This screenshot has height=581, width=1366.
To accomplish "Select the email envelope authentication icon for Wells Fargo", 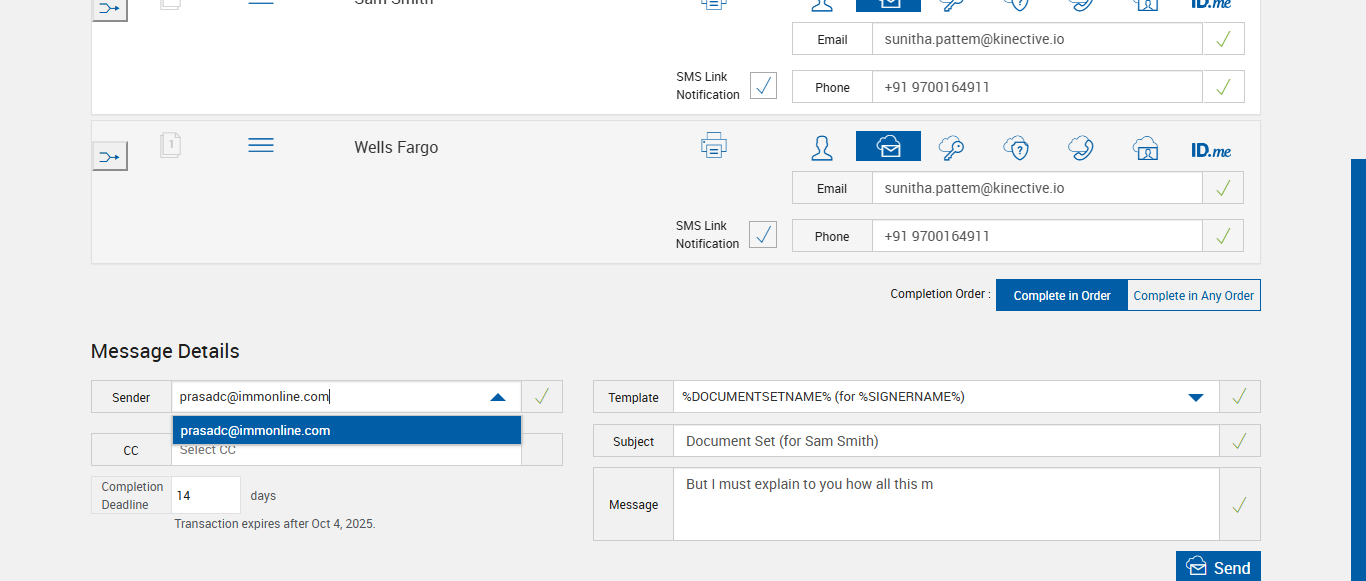I will (x=888, y=146).
